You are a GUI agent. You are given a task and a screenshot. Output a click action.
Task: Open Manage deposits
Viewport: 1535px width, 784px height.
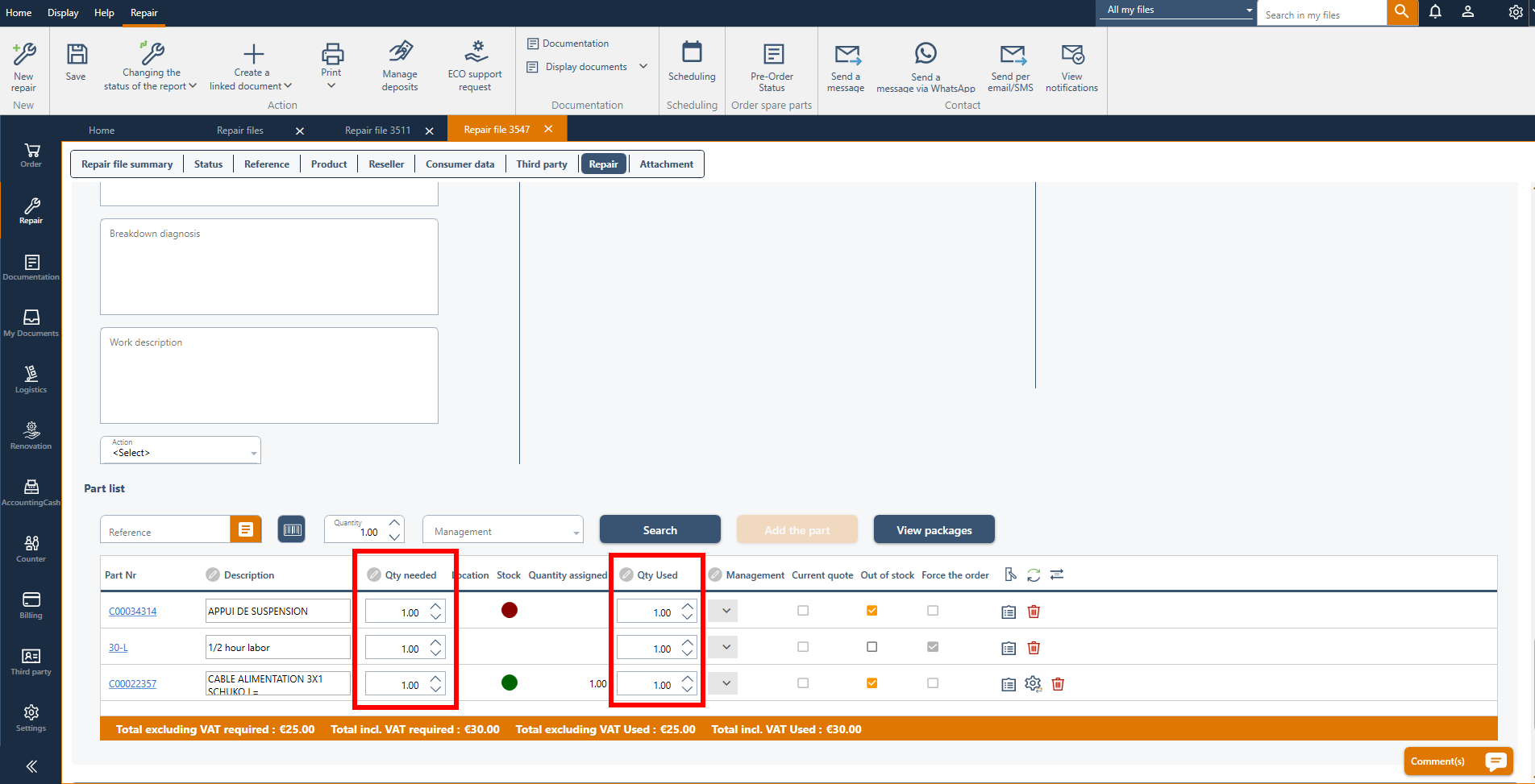pyautogui.click(x=400, y=66)
